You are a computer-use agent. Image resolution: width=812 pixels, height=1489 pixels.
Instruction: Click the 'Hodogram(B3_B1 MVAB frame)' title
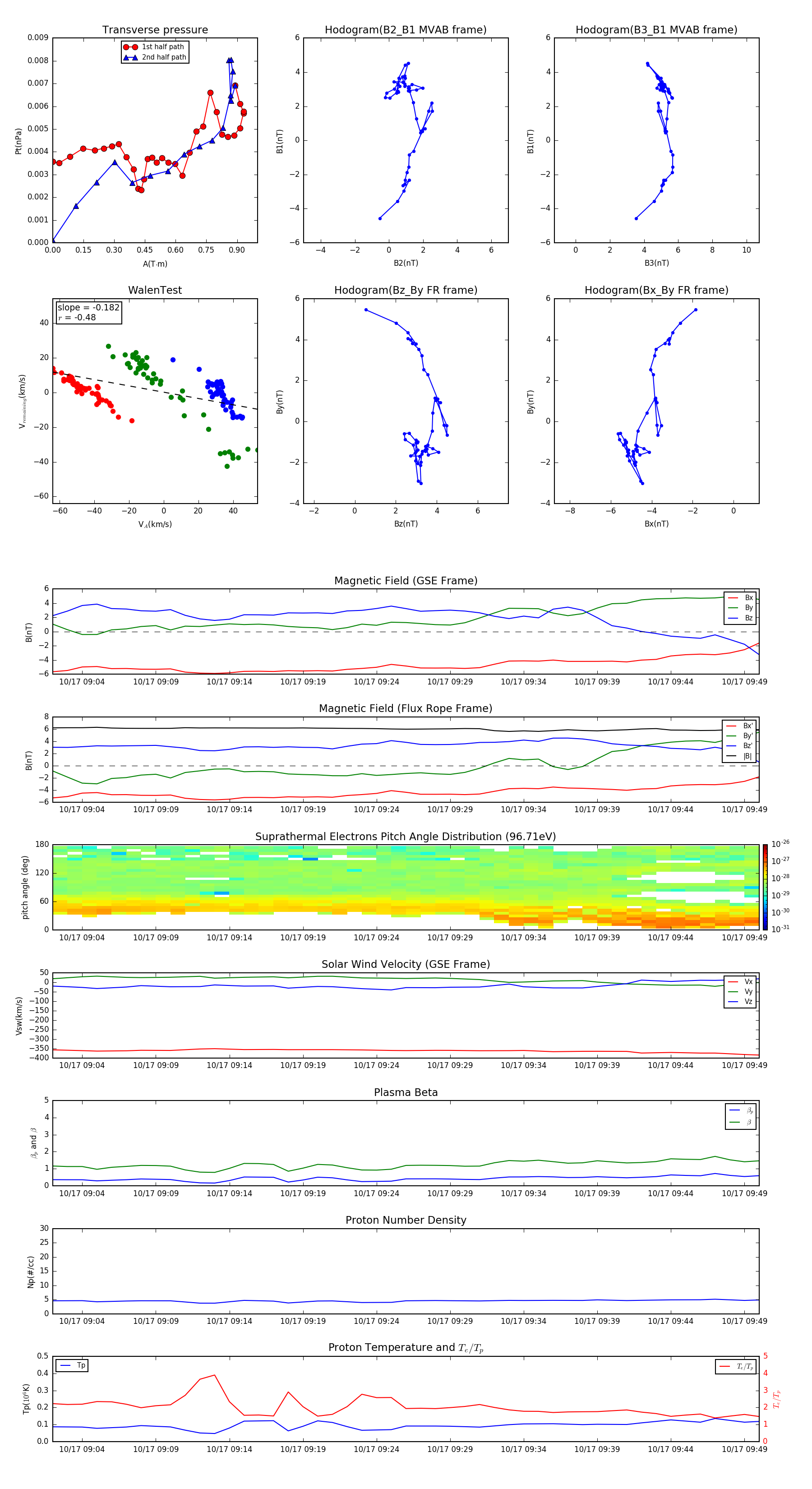tap(656, 30)
